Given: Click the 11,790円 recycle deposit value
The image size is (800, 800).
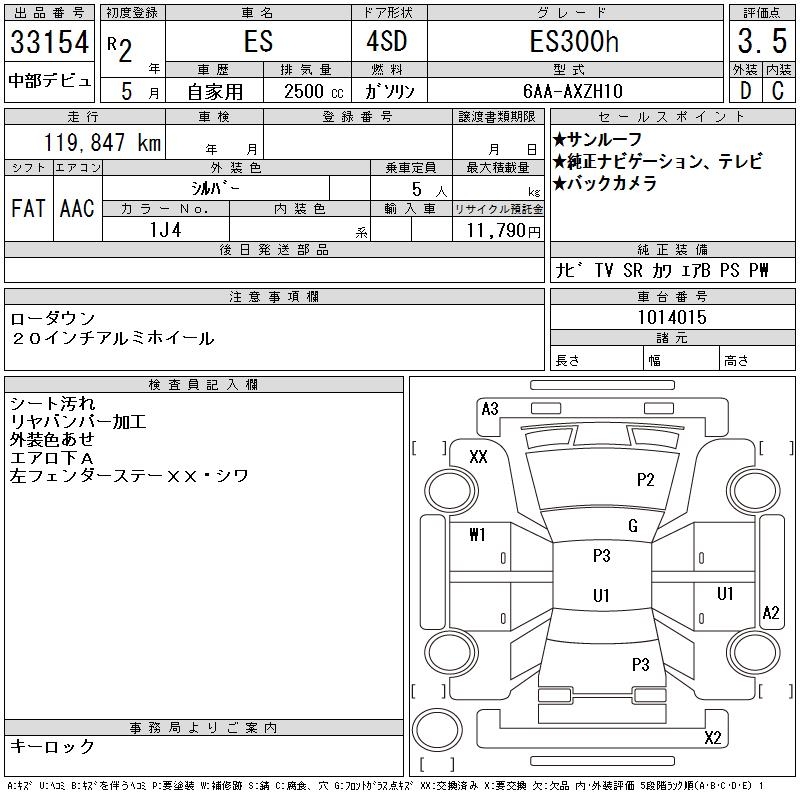Looking at the screenshot, I should pyautogui.click(x=498, y=231).
